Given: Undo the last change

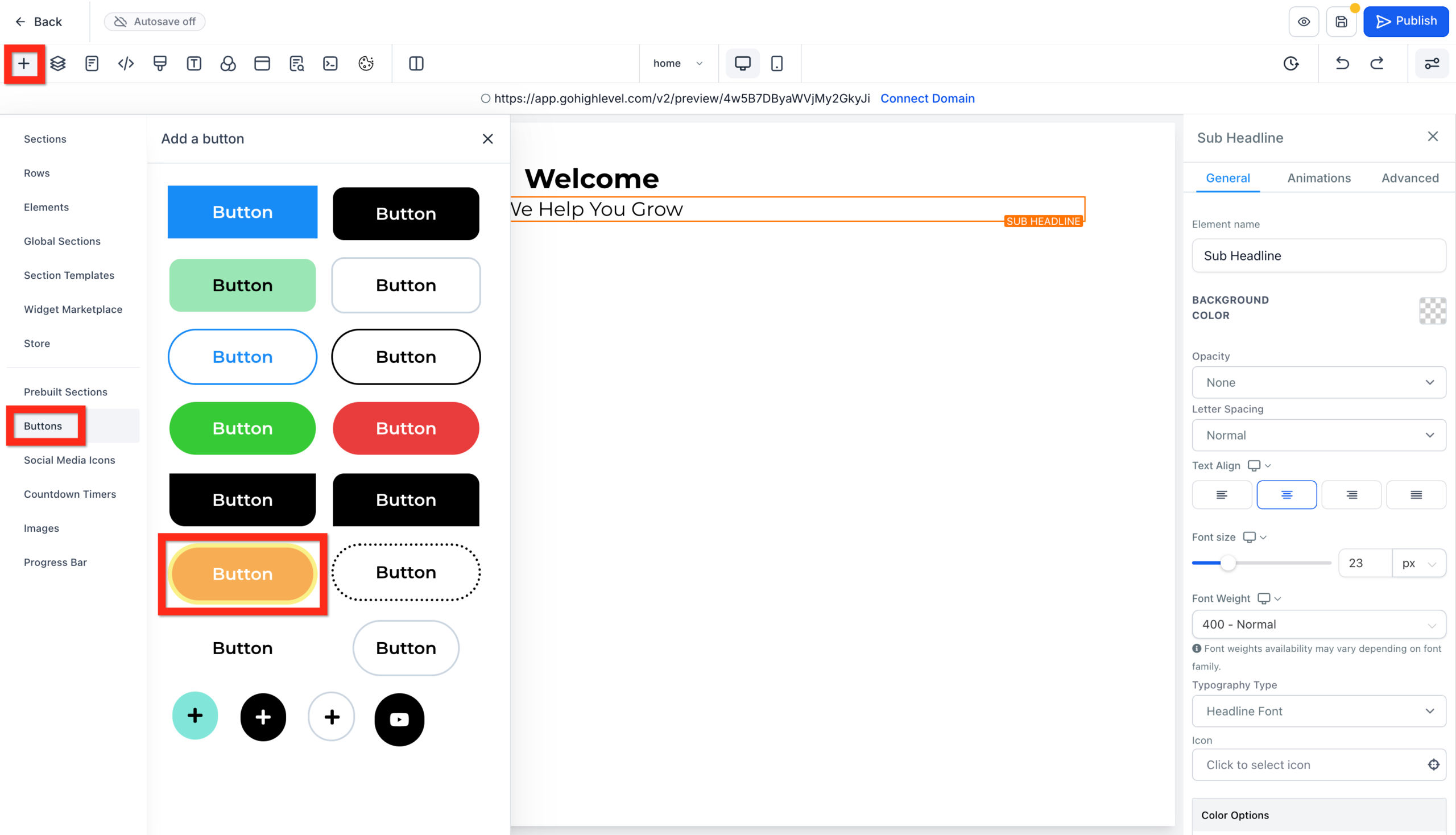Looking at the screenshot, I should 1342,63.
